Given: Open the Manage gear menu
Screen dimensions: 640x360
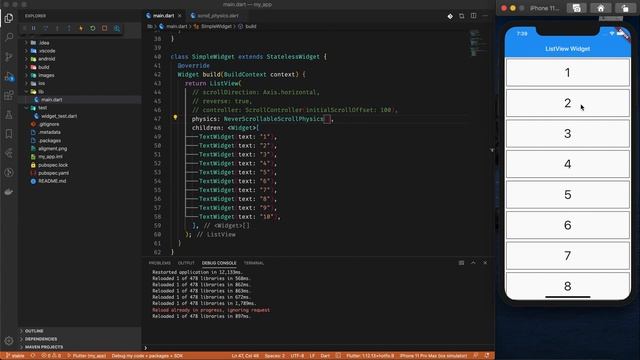Looking at the screenshot, I should coord(9,341).
